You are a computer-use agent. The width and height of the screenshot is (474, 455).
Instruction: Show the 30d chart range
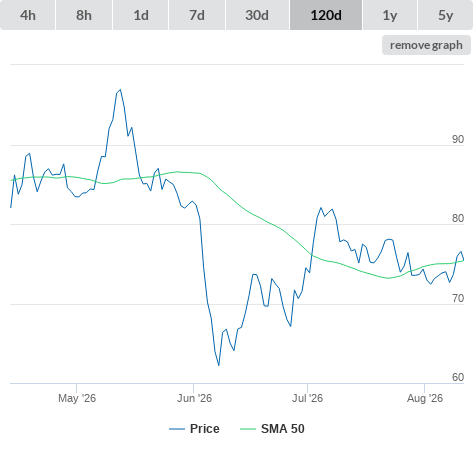click(257, 15)
